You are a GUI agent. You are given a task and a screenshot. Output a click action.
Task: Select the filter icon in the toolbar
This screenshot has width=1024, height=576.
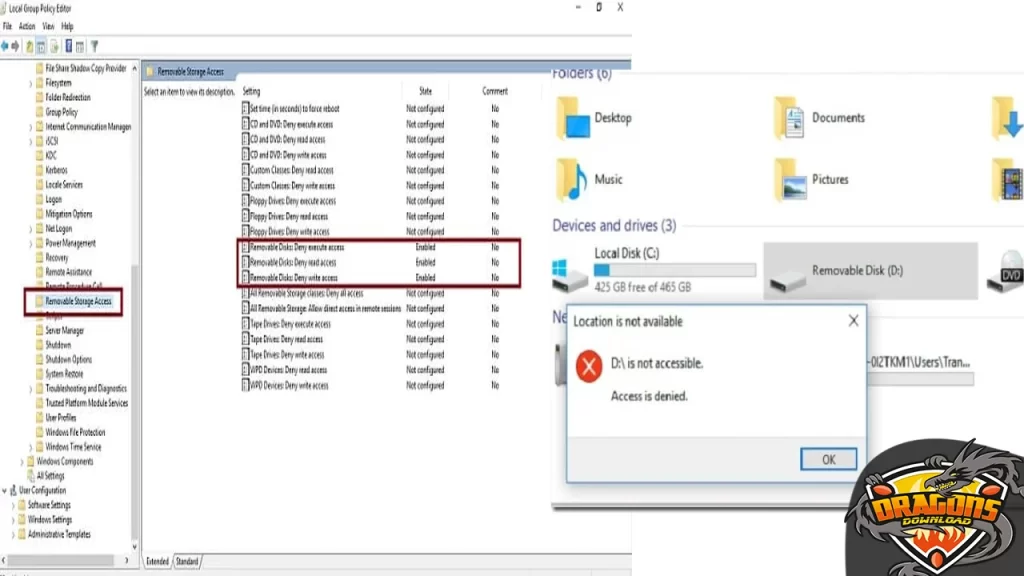point(95,45)
